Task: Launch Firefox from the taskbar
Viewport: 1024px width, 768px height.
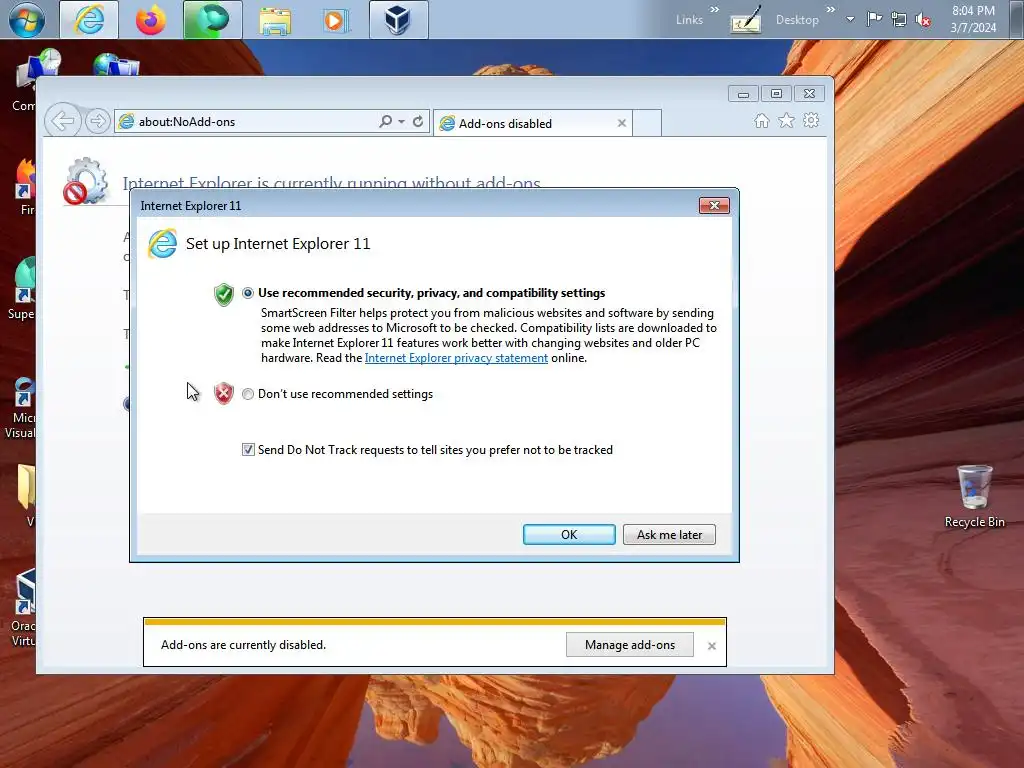Action: pyautogui.click(x=151, y=20)
